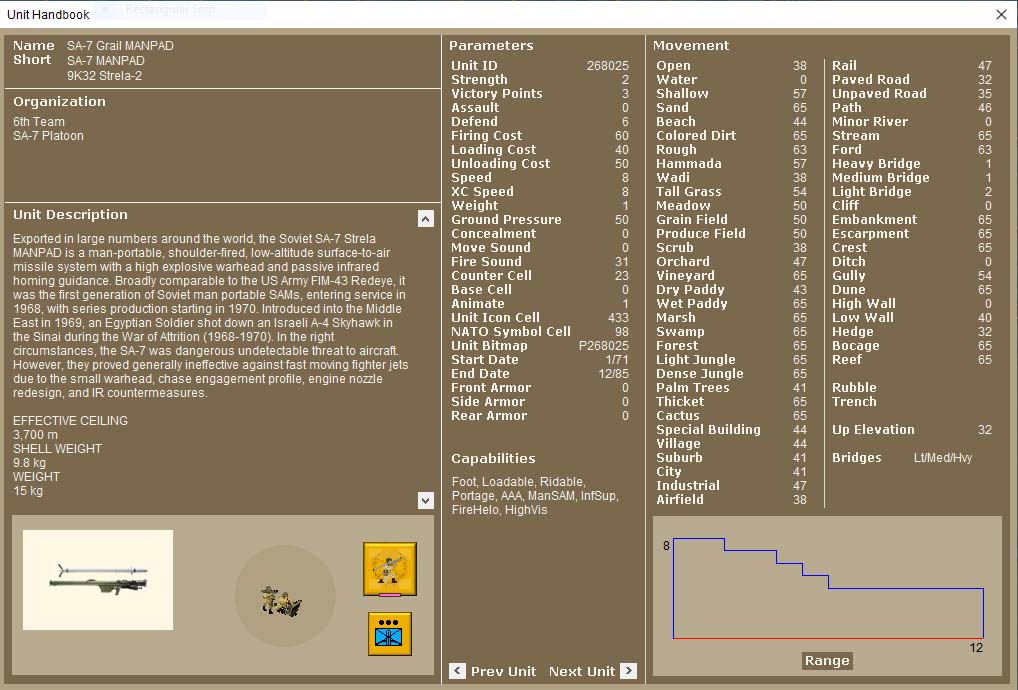Screen dimensions: 1018x690
Task: Click the Heavy Bridge movement entry
Action: click(x=912, y=164)
